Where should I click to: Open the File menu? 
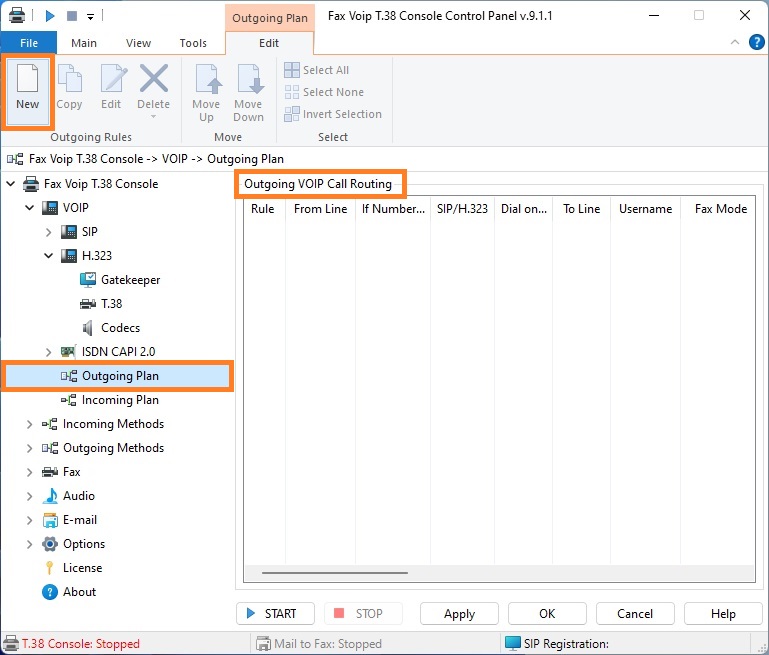(x=29, y=43)
